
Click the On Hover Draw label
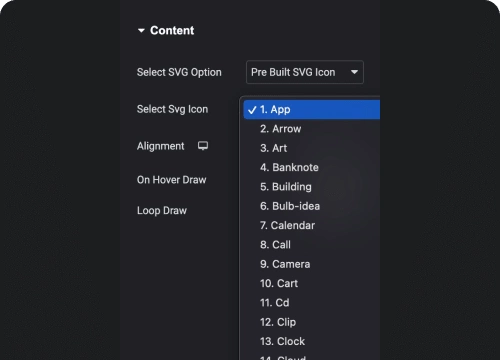172,180
